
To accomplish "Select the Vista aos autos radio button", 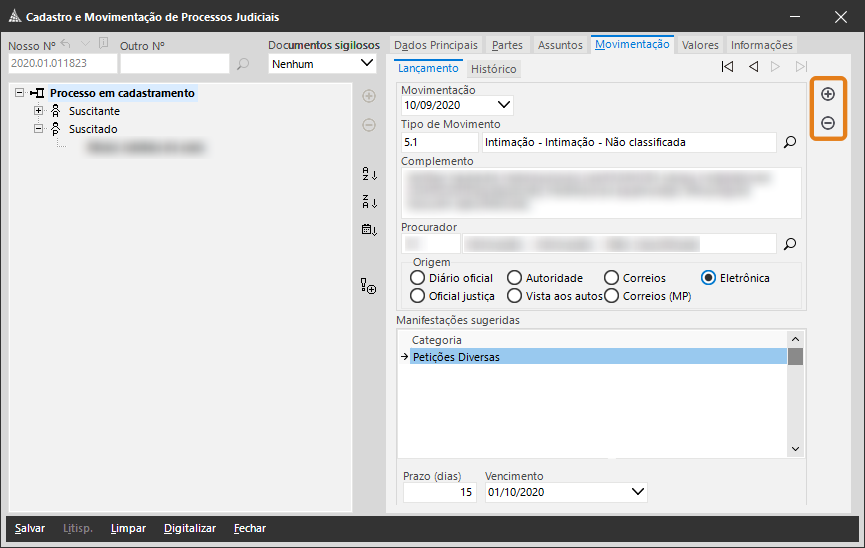I will point(514,296).
